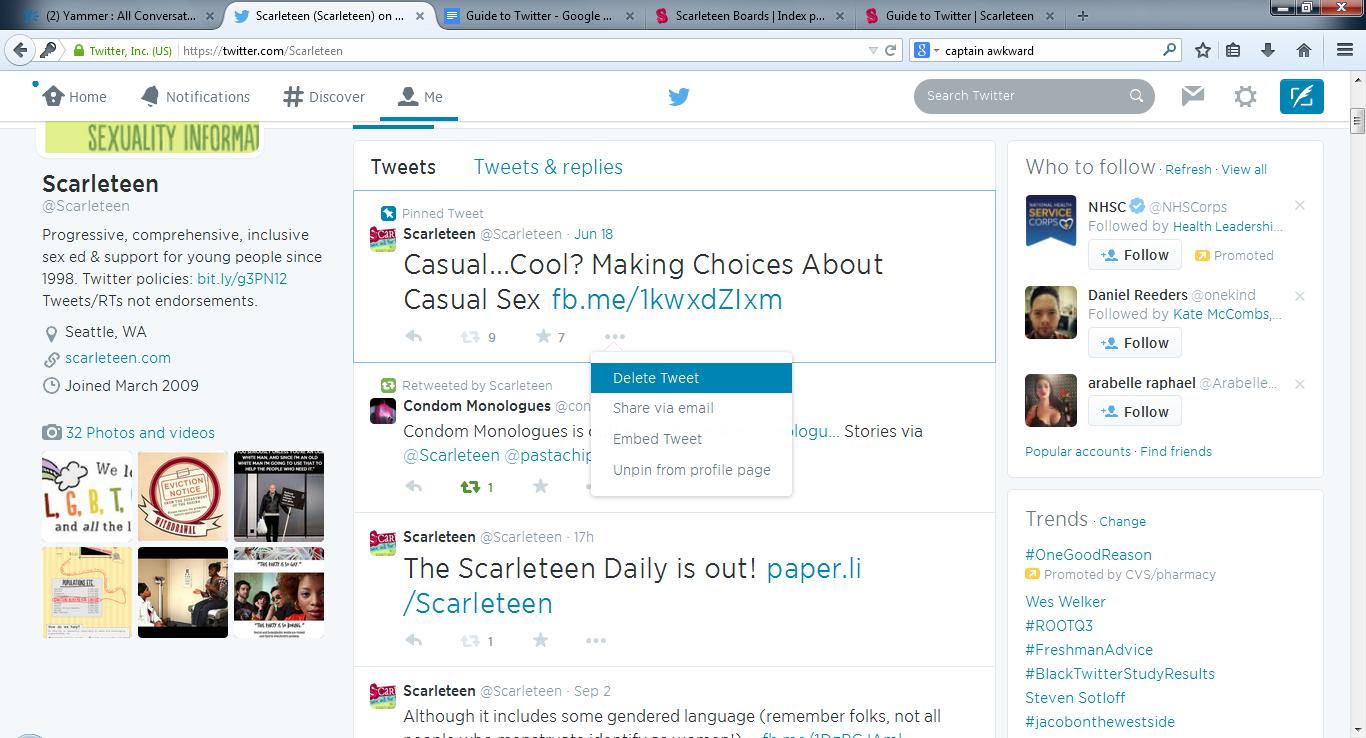Choose Embed Tweet option
This screenshot has width=1366, height=738.
coord(691,439)
